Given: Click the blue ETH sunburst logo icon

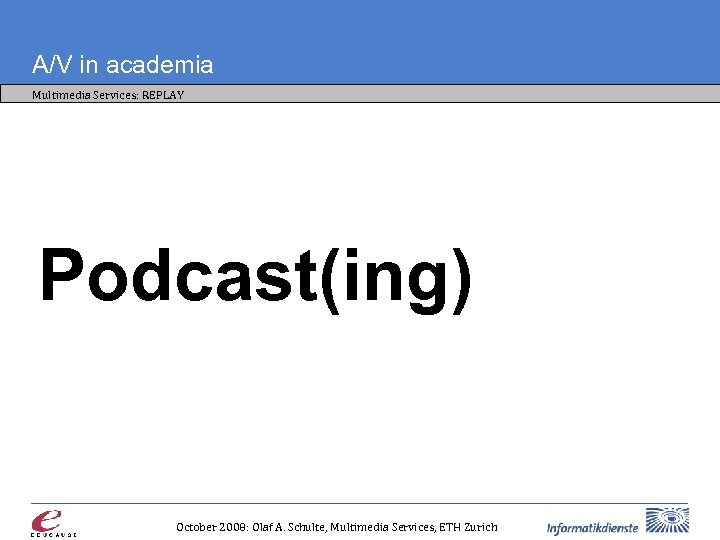Looking at the screenshot, I should click(667, 520).
